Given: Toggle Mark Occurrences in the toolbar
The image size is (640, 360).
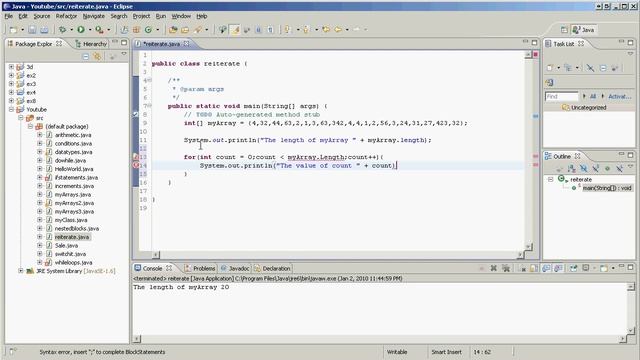Looking at the screenshot, I should (235, 30).
